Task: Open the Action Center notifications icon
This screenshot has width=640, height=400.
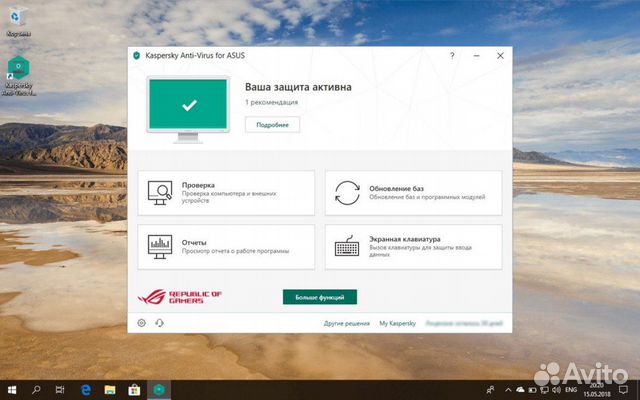Action: 623,390
